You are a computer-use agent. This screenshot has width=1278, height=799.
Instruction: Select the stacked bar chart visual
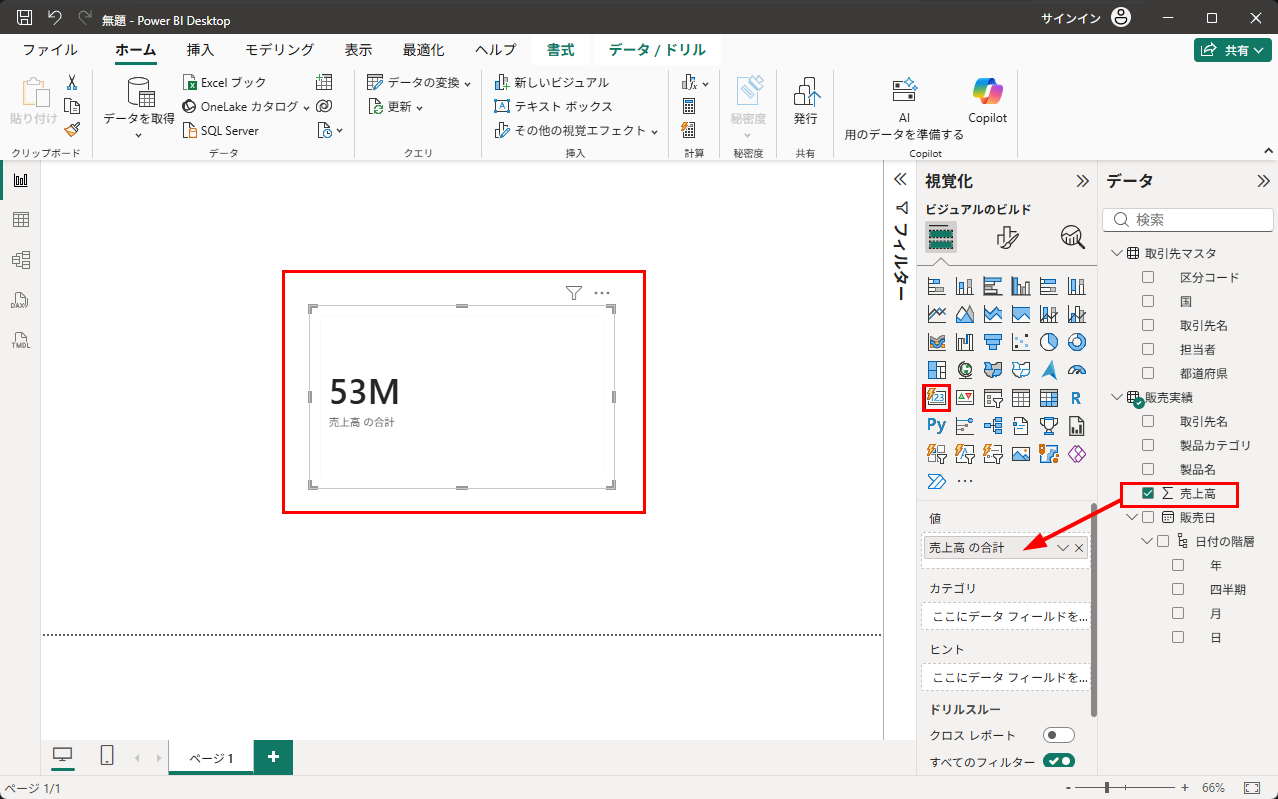click(937, 286)
